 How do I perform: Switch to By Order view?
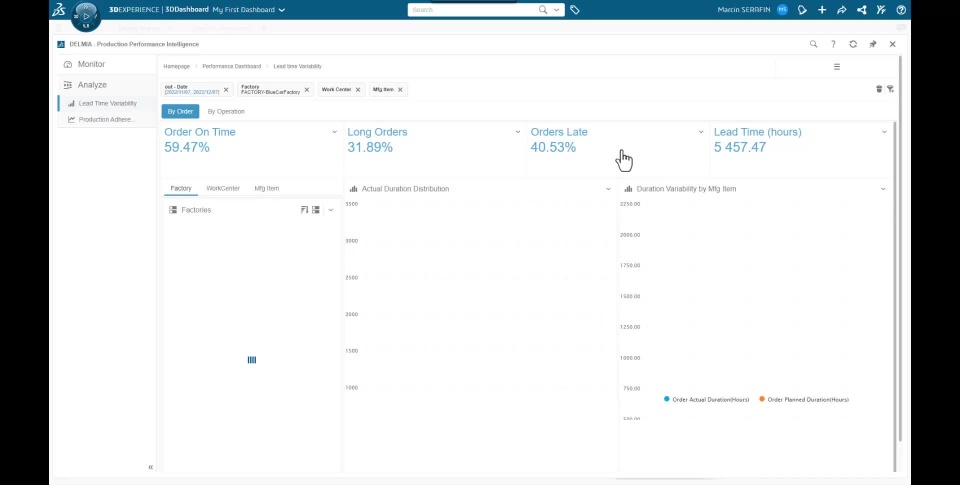tap(180, 111)
